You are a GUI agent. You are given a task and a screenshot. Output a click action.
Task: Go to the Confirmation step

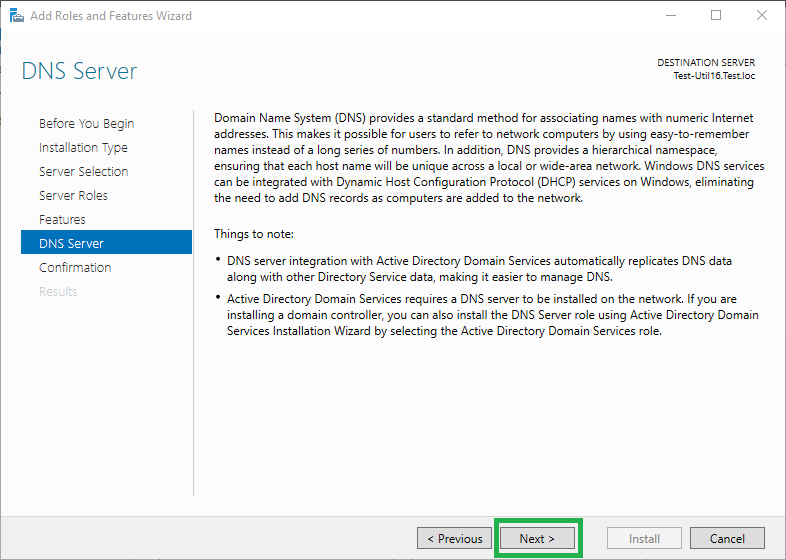click(75, 267)
